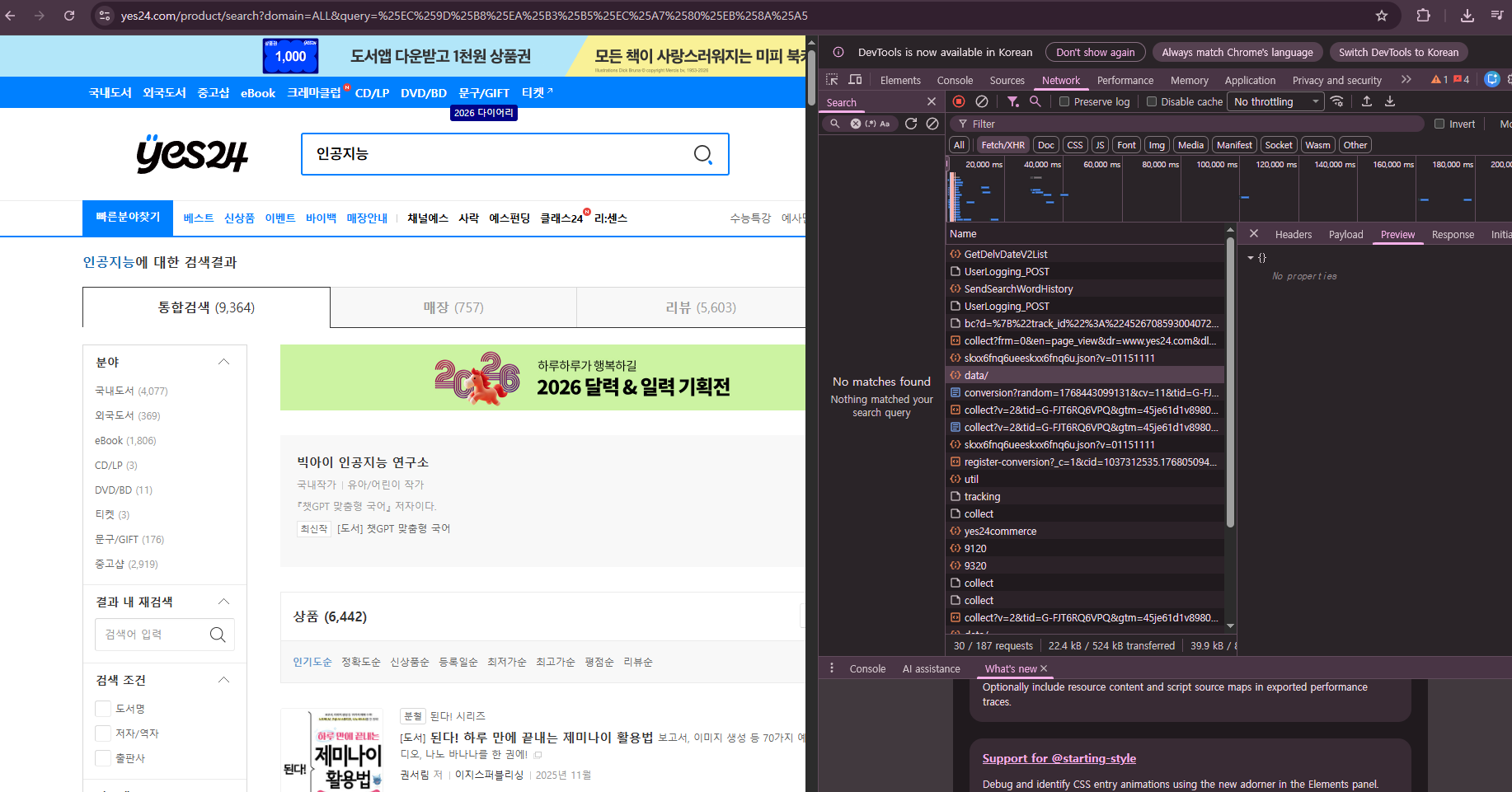Open network conditions wifi icon
This screenshot has height=792, width=1512.
(1337, 101)
